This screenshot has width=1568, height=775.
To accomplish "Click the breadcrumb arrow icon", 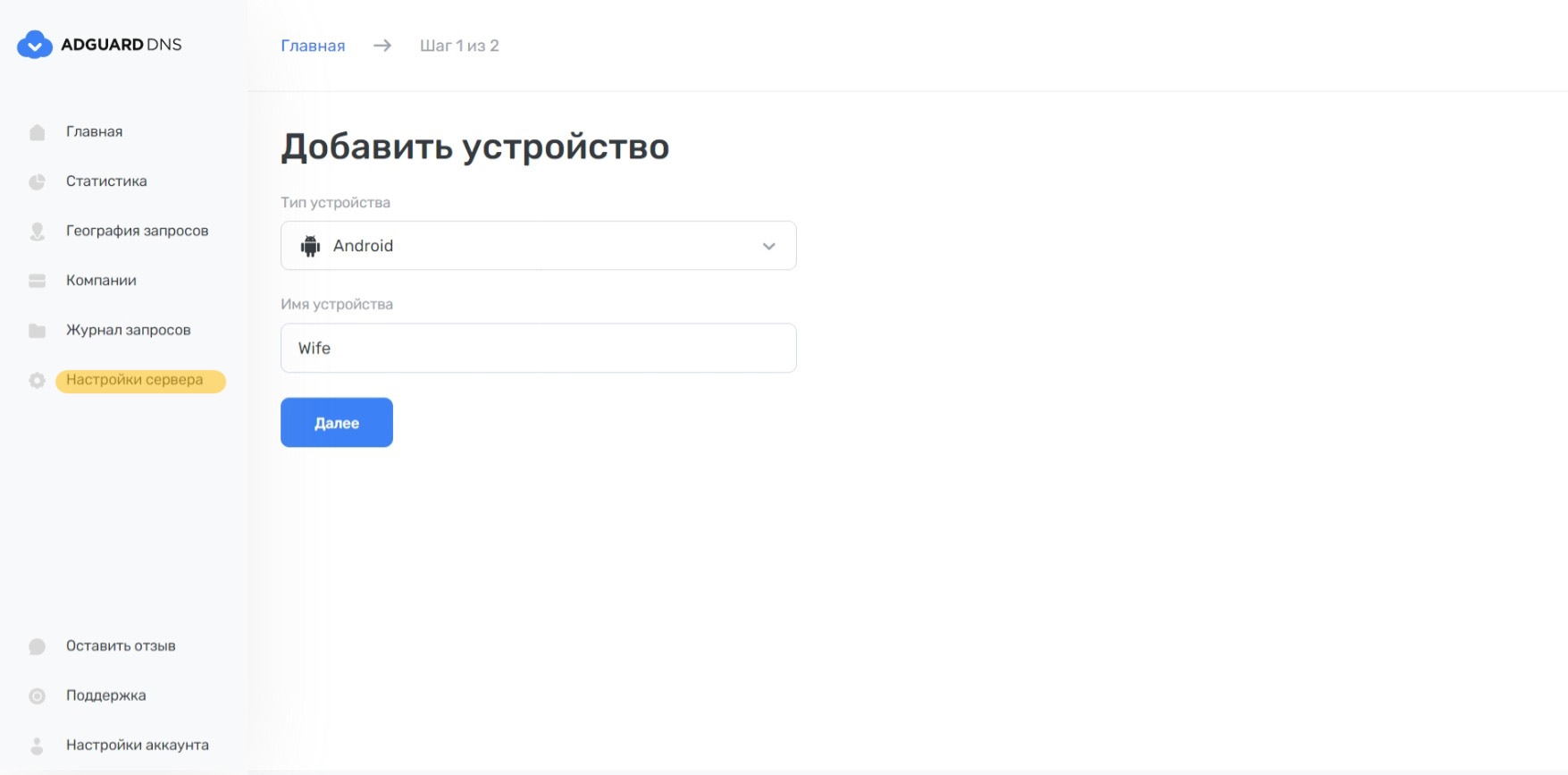I will pos(382,46).
